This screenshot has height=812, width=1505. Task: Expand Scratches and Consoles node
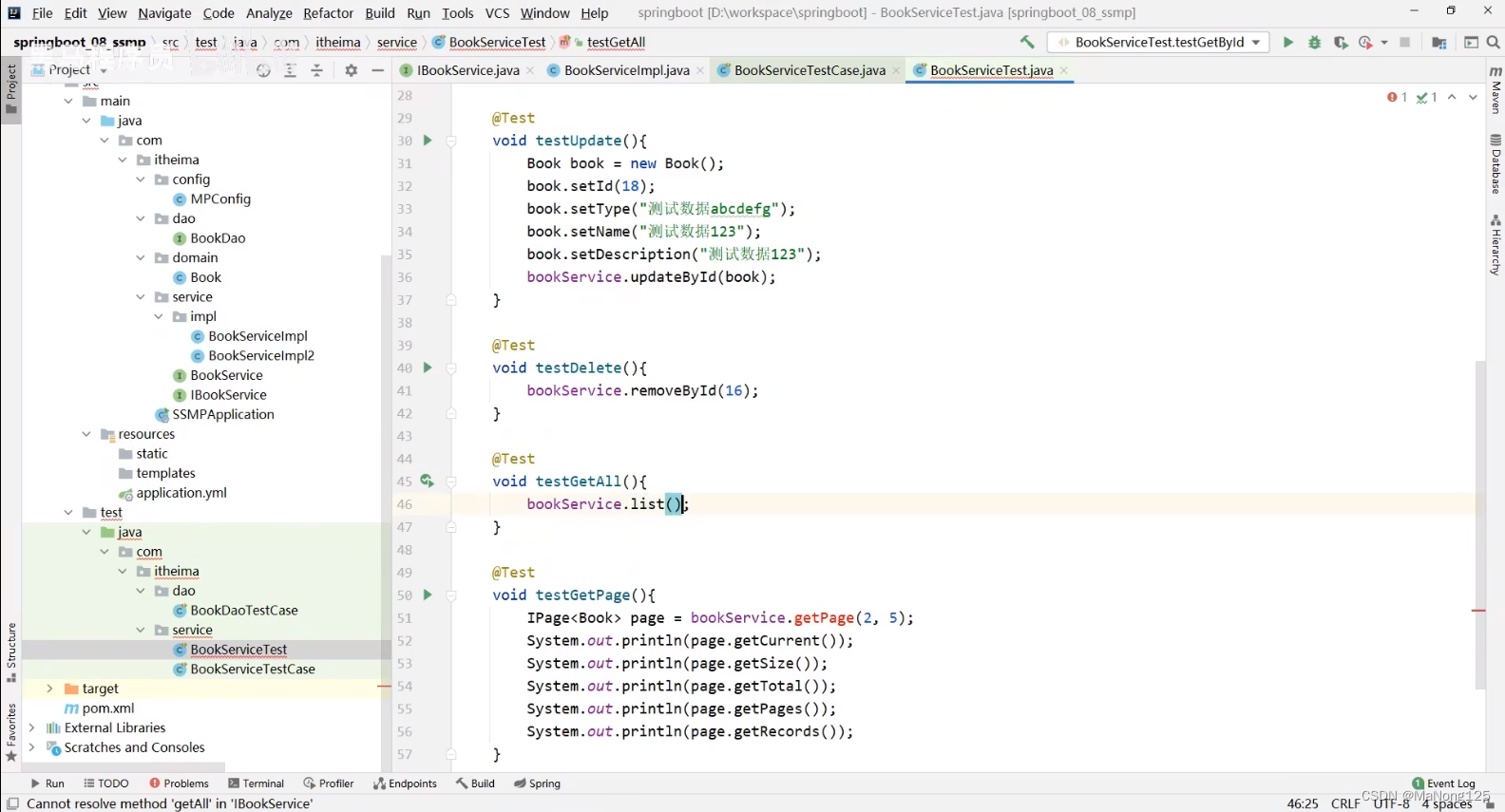[32, 747]
